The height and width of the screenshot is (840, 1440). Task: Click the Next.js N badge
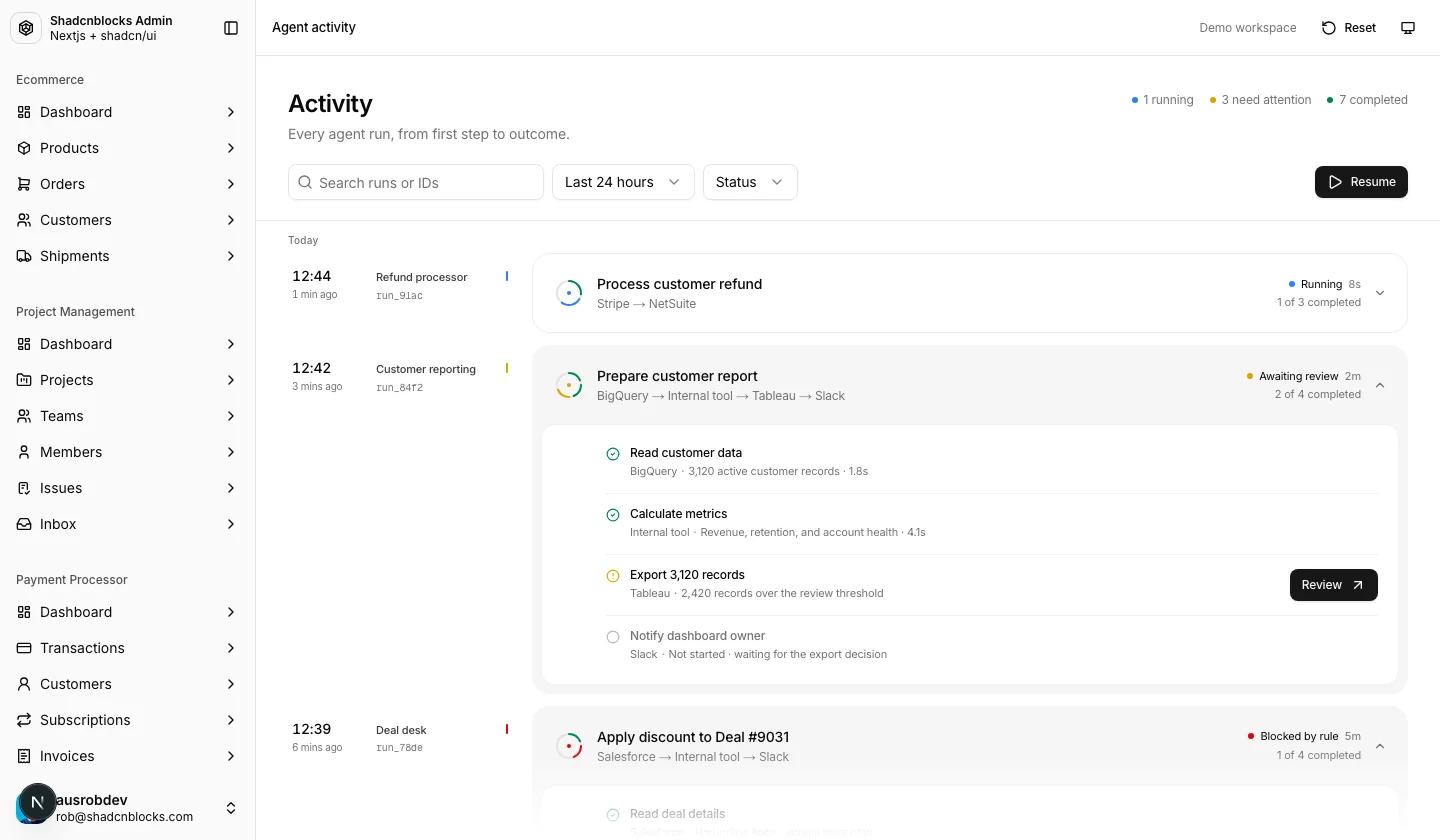pos(38,802)
